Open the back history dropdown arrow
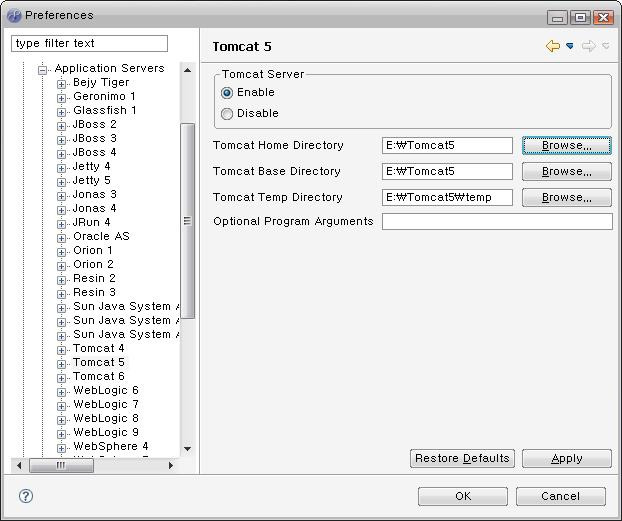This screenshot has width=622, height=521. (x=570, y=46)
